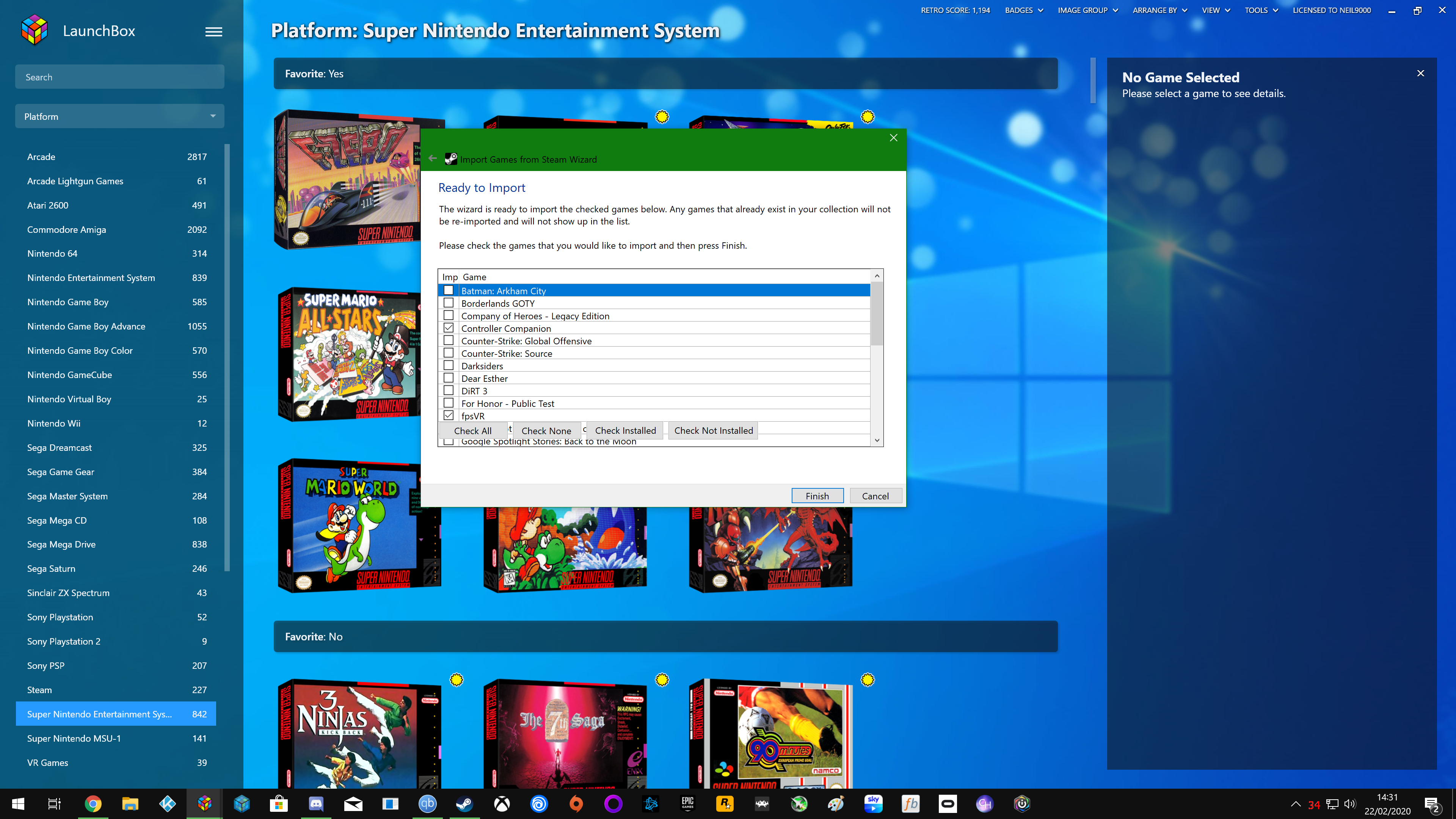
Task: Collapse the Favorite: Yes group header
Action: pyautogui.click(x=665, y=74)
